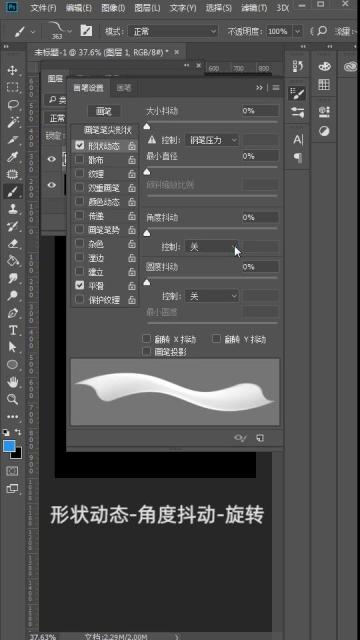Uncheck the 形状动态 checkbox
This screenshot has height=640, width=360.
pos(80,145)
